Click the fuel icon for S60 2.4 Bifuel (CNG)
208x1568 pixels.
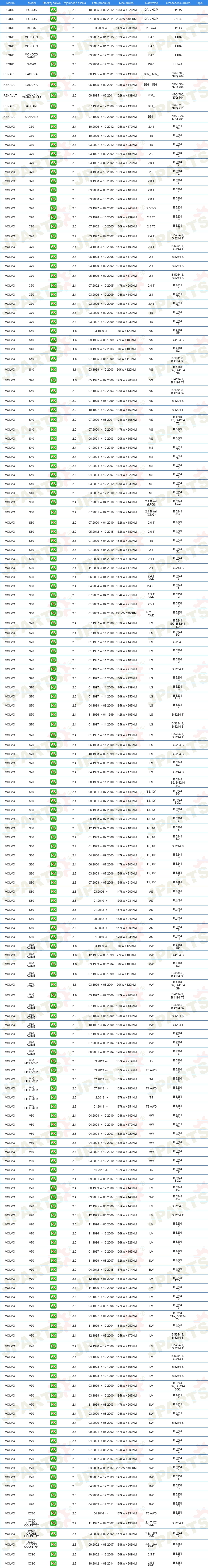(53, 512)
